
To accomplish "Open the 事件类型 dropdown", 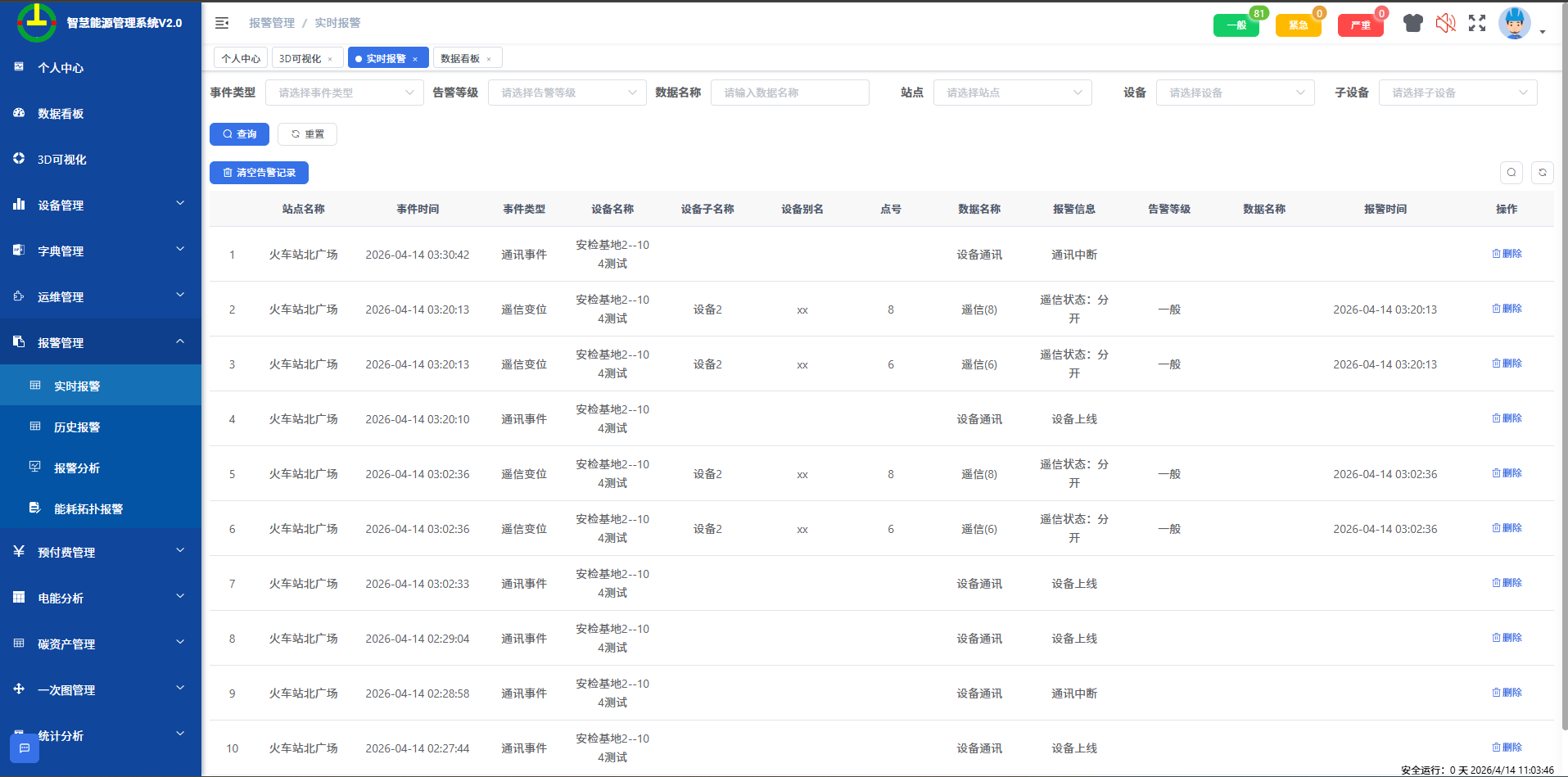I will (344, 93).
